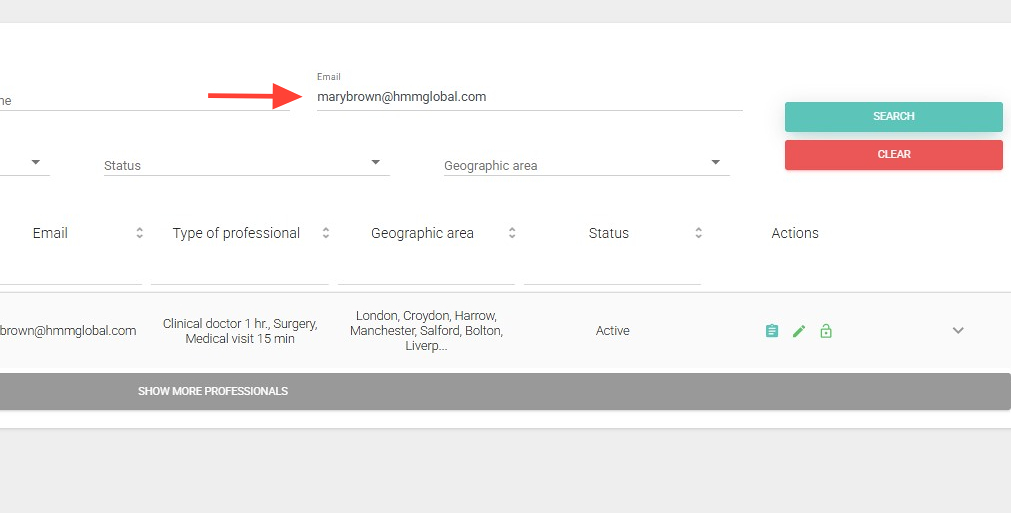Image resolution: width=1011 pixels, height=513 pixels.
Task: Sort by Type of professional column arrows
Action: click(326, 233)
